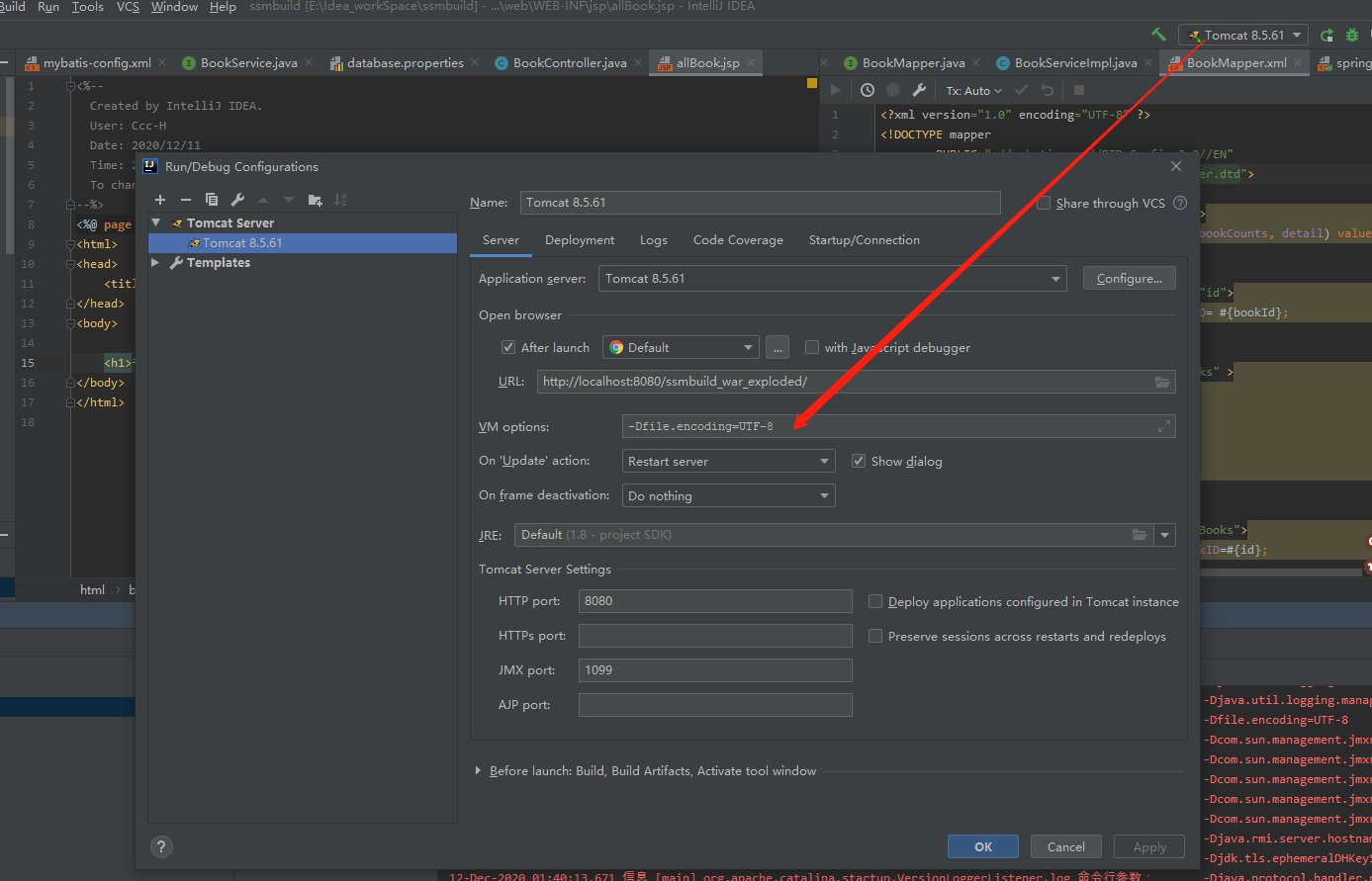
Task: Enable Preserve sessions across restarts and redeploys
Action: (875, 636)
